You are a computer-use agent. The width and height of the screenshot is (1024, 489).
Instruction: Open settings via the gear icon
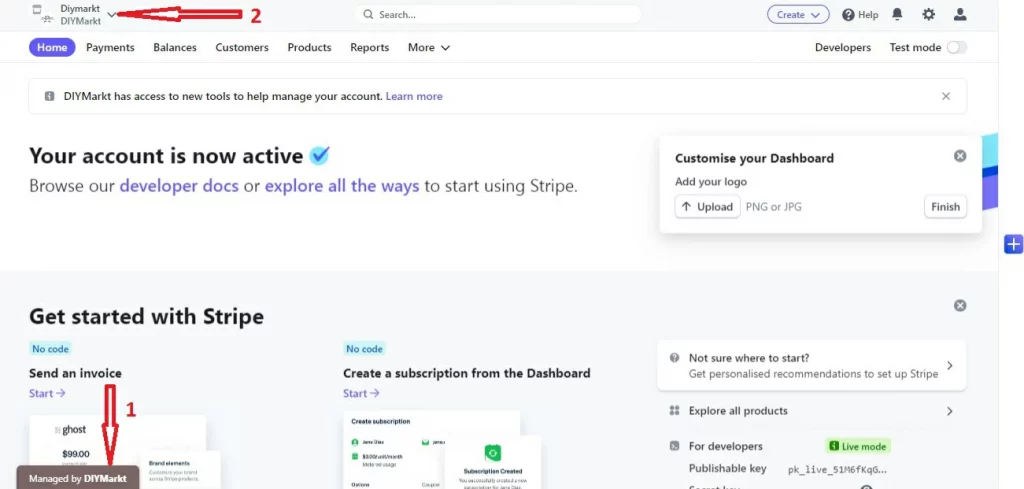click(928, 15)
